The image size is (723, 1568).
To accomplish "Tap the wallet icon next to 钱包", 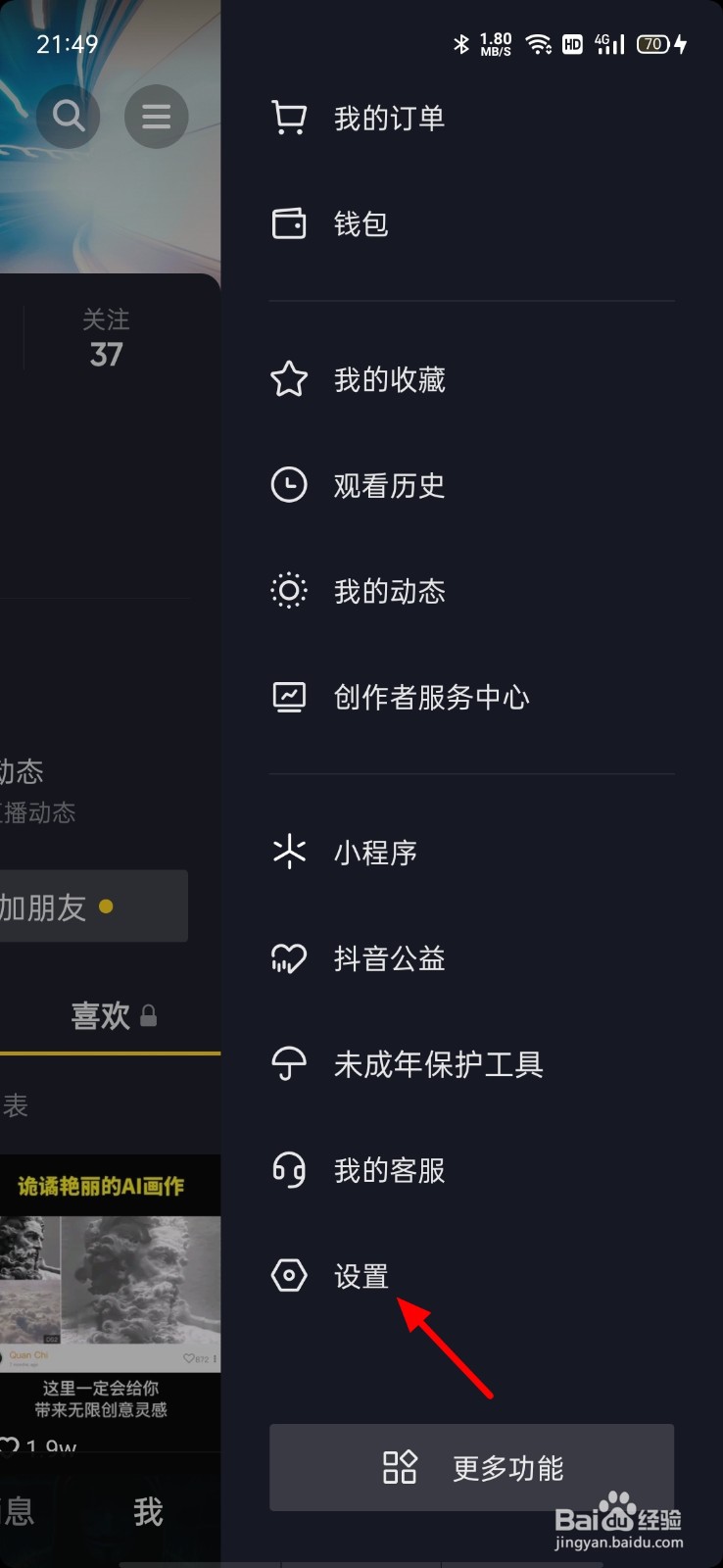I will pyautogui.click(x=289, y=223).
